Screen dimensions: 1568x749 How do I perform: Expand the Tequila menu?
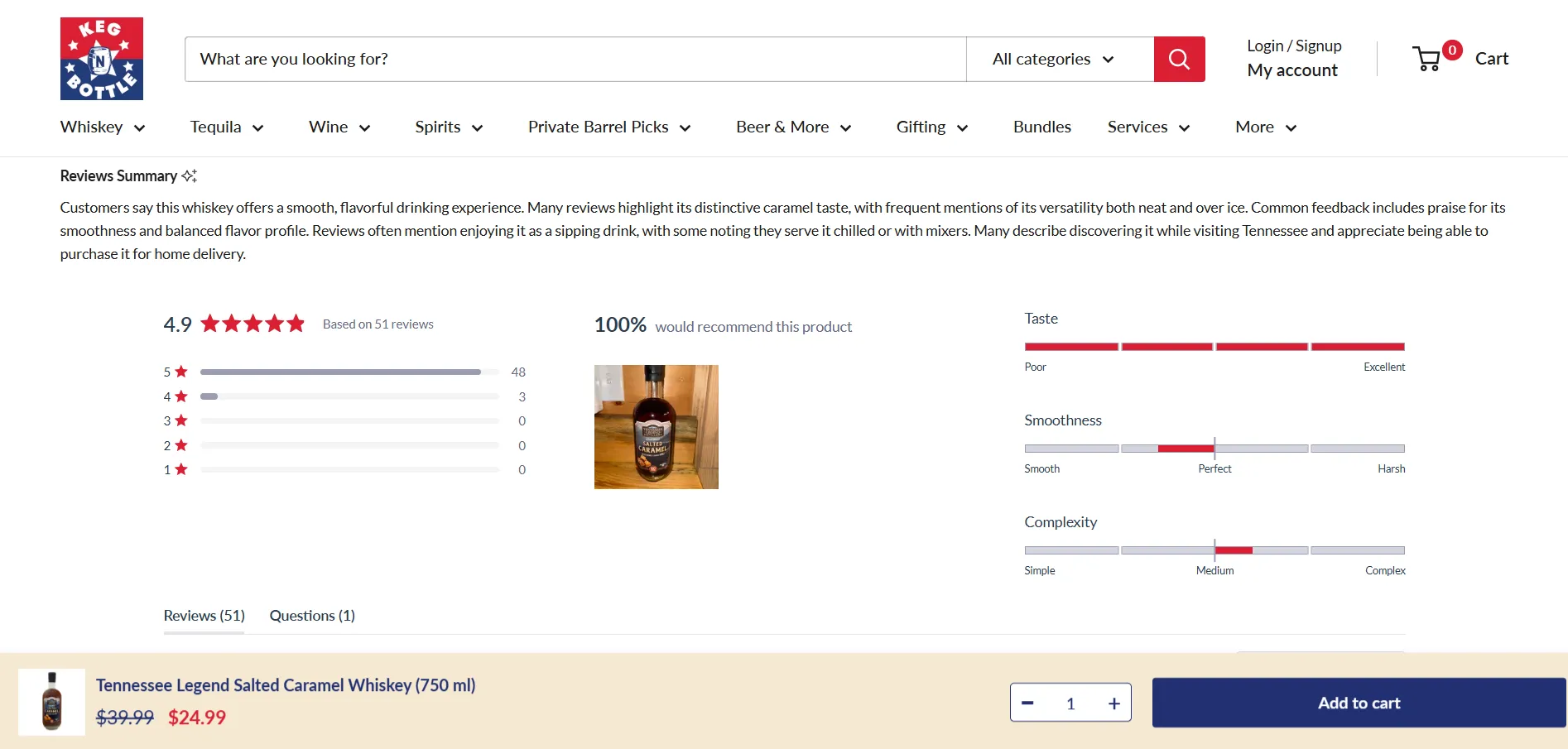click(227, 127)
